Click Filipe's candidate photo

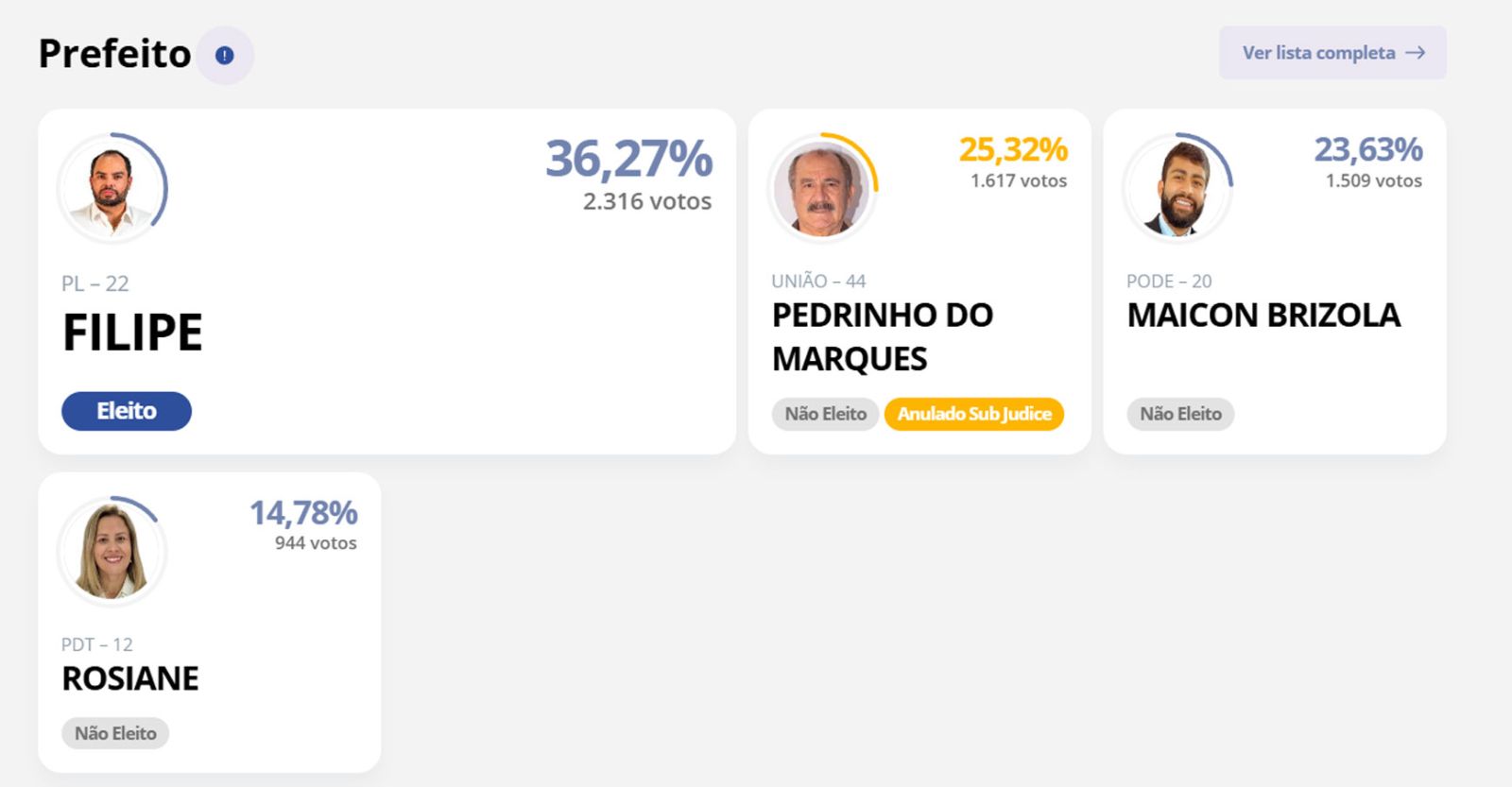(x=112, y=189)
